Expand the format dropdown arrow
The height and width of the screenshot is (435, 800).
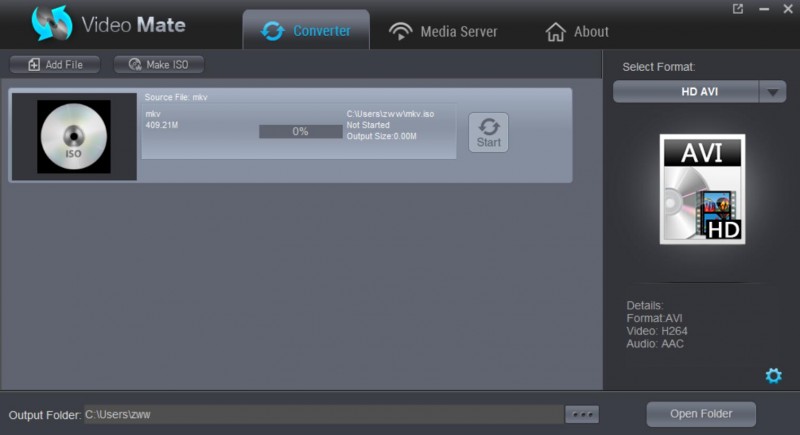point(773,92)
